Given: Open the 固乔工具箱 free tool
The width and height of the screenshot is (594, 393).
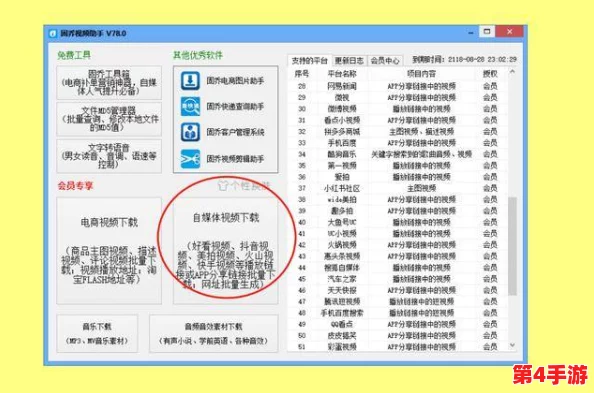Looking at the screenshot, I should pyautogui.click(x=109, y=83).
